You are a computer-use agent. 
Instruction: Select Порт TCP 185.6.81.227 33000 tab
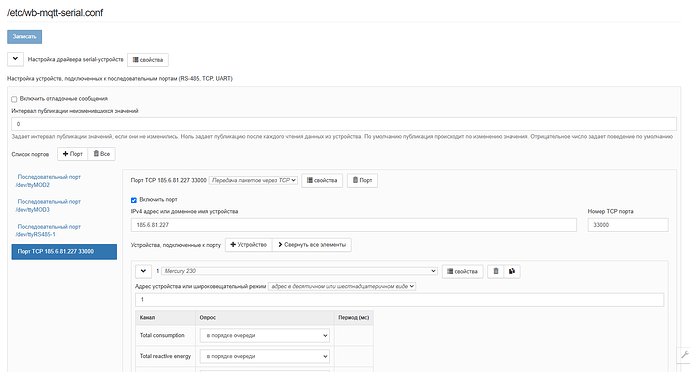tap(64, 251)
